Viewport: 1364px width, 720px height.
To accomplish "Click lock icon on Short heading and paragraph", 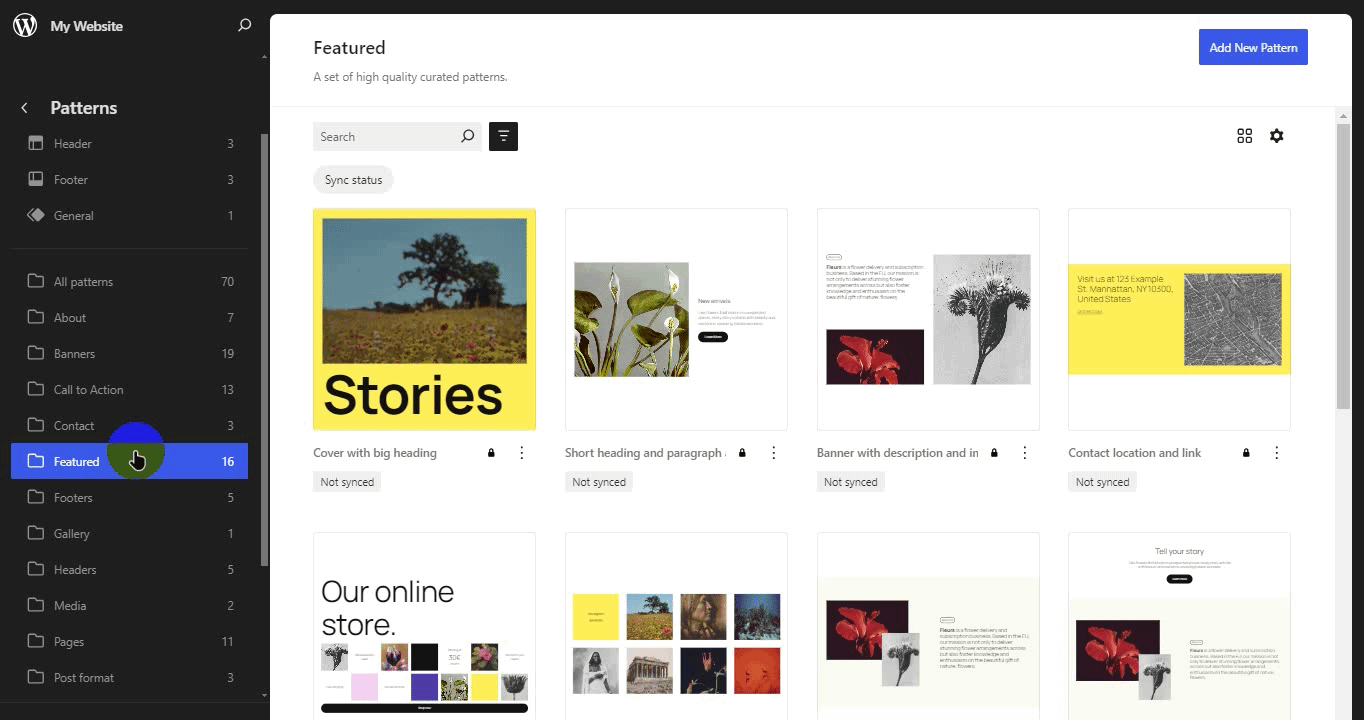I will [742, 453].
